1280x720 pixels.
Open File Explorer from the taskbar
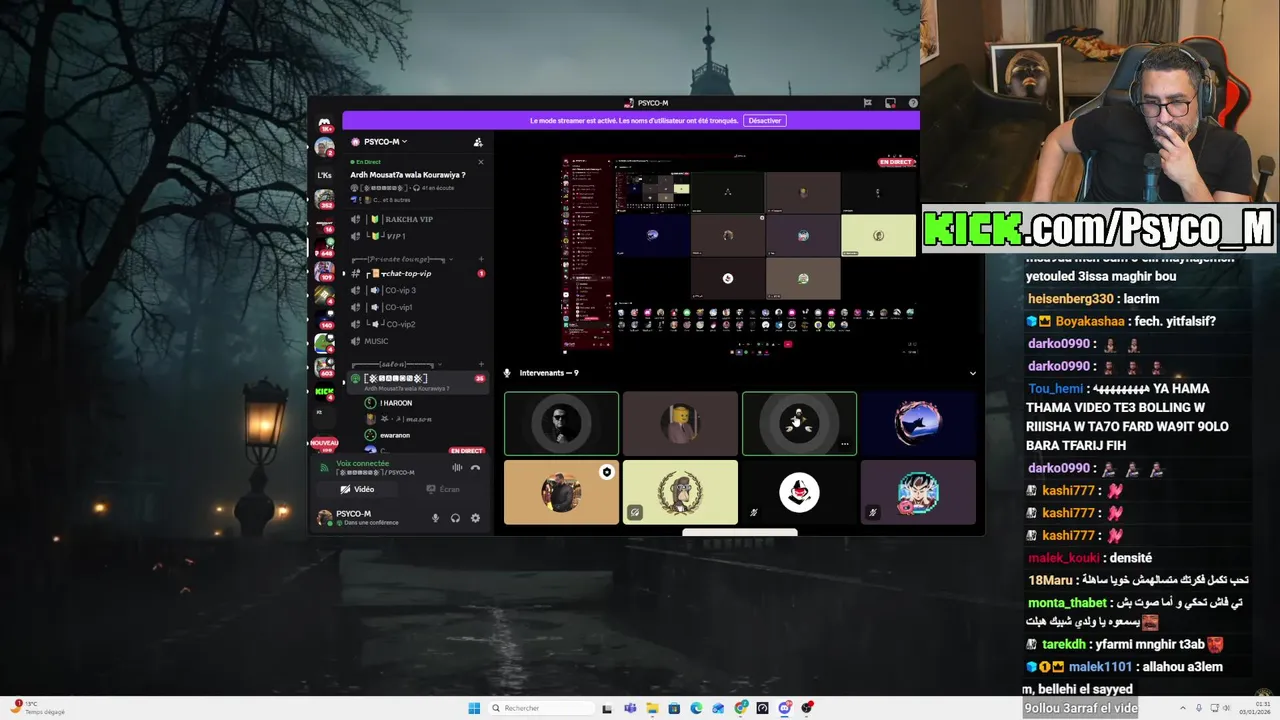pos(652,708)
